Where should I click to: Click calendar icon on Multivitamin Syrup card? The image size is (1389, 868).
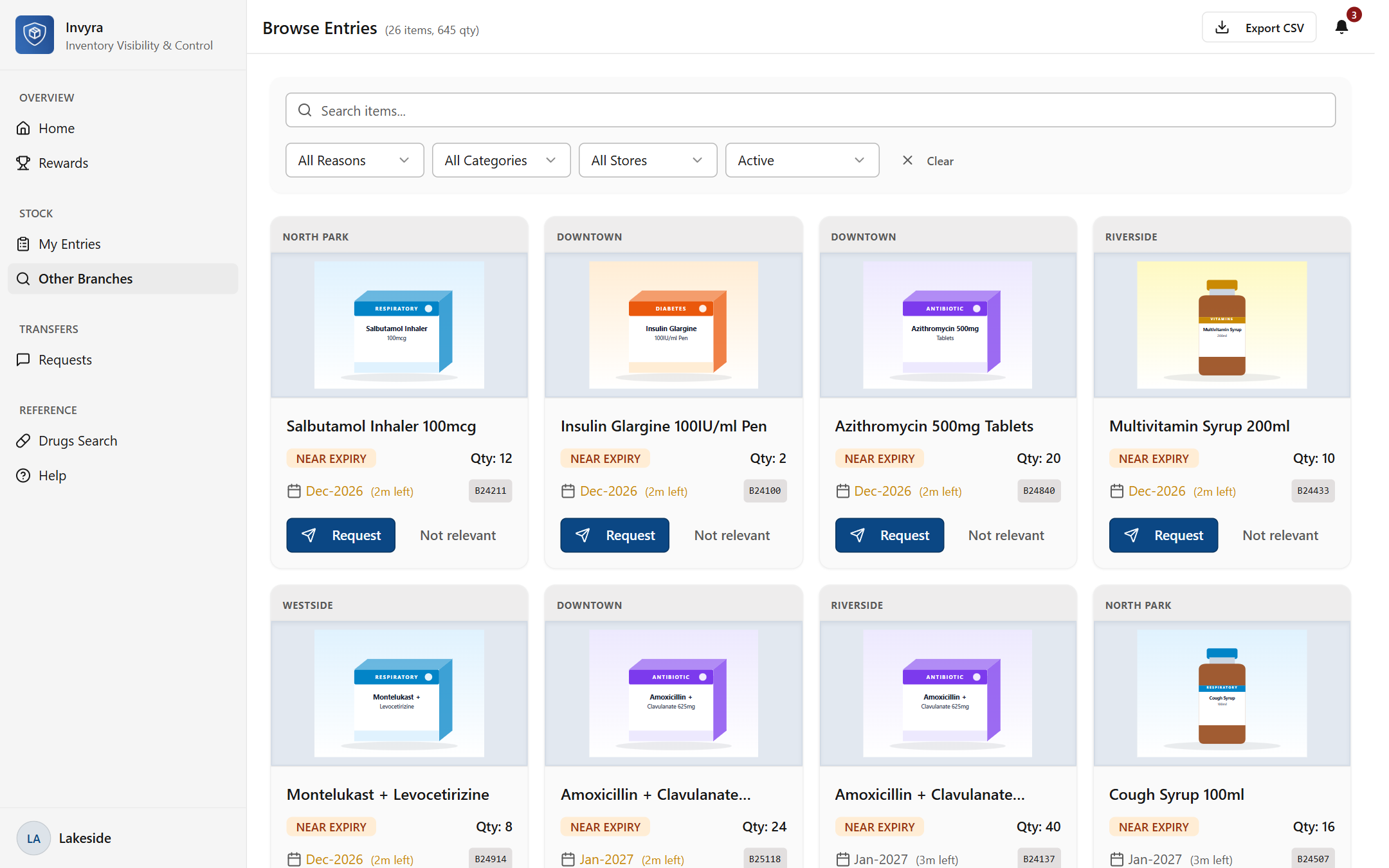(1116, 491)
